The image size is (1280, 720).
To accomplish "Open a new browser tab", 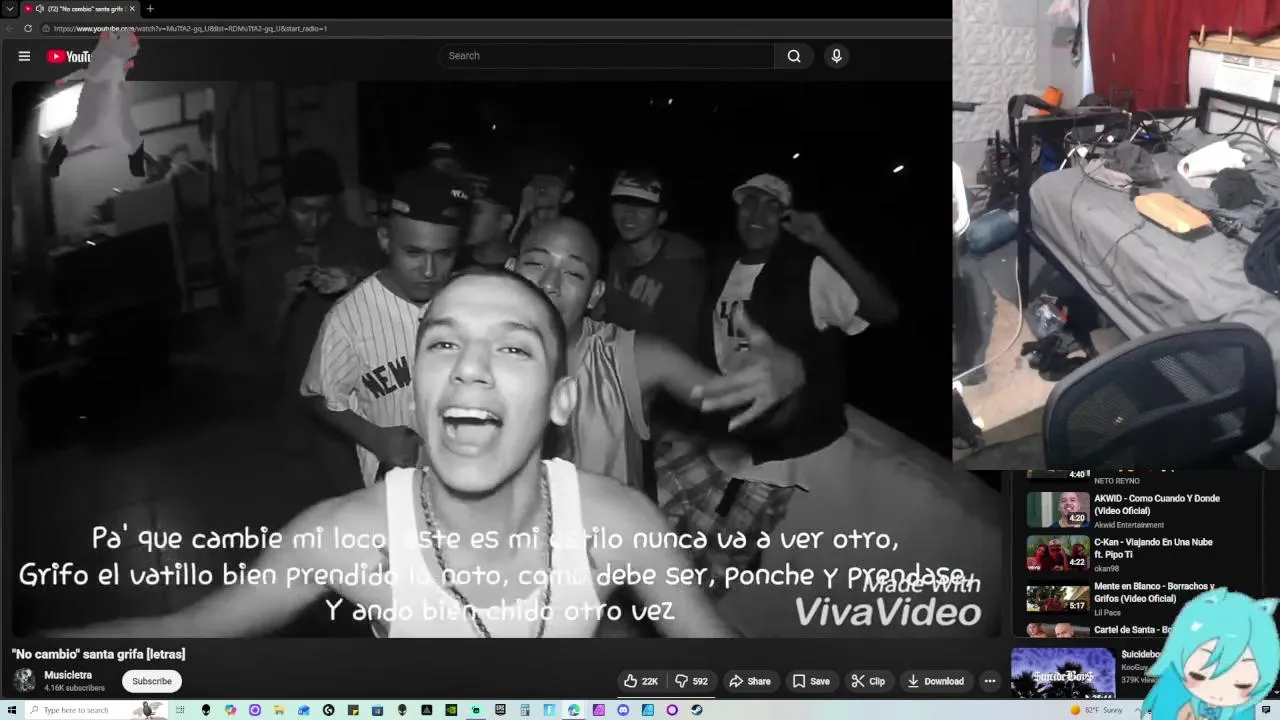I will coord(150,9).
